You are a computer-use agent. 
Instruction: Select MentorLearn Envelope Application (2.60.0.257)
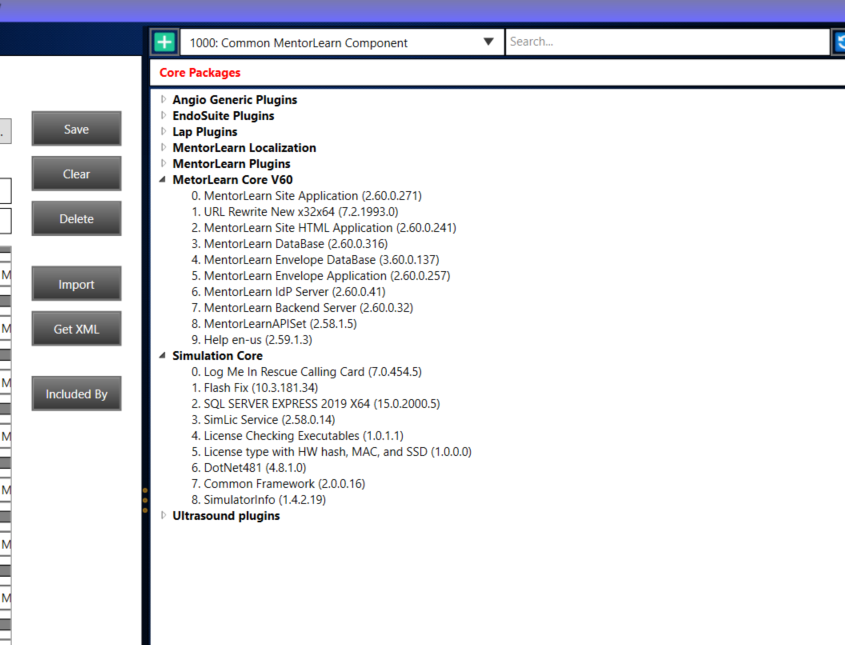[321, 276]
